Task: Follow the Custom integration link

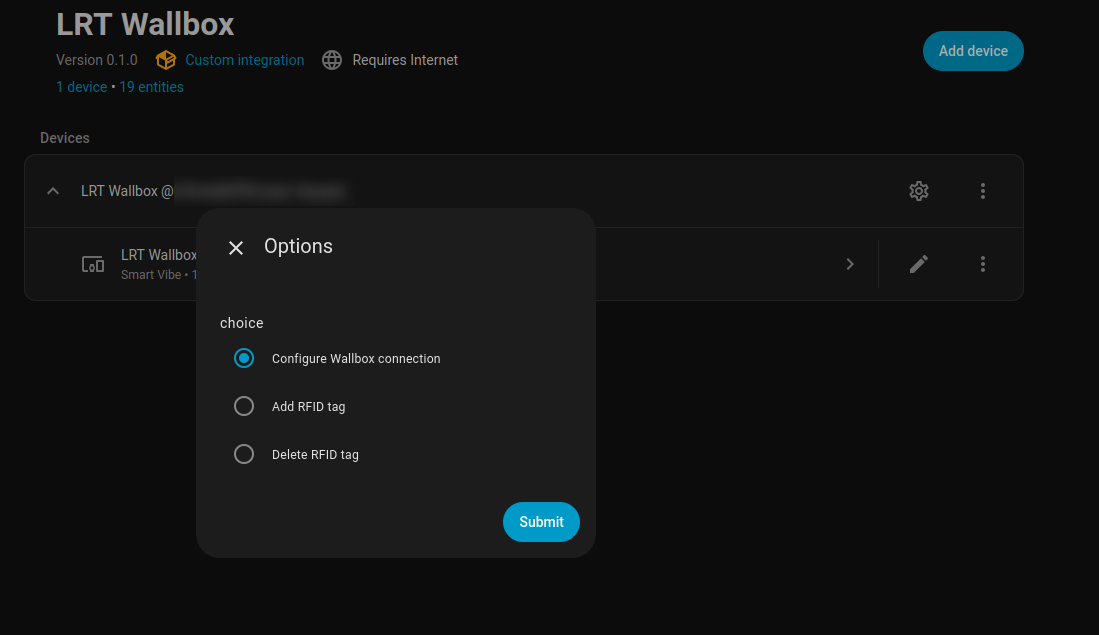Action: 244,60
